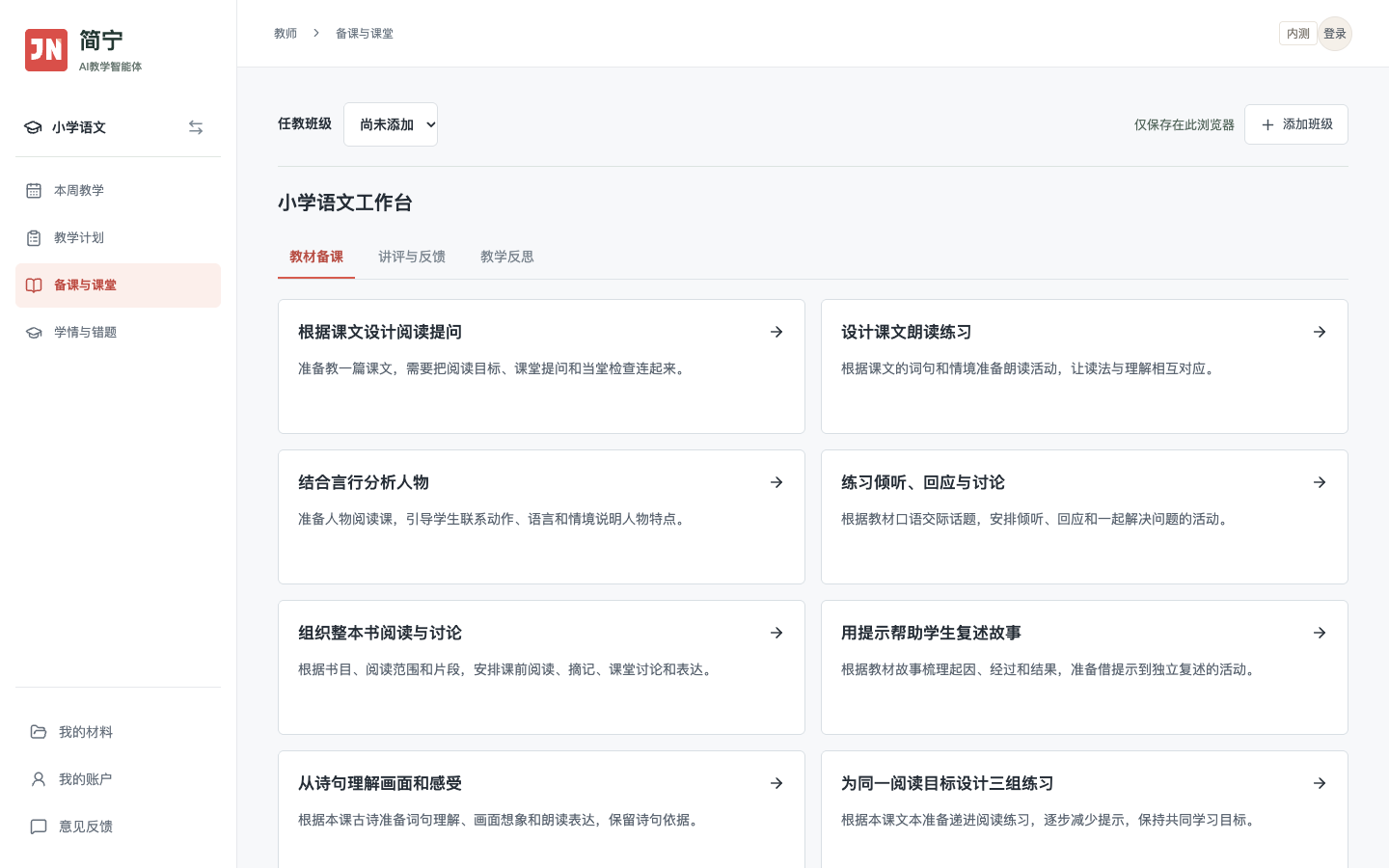This screenshot has height=868, width=1389.
Task: Click the calendar icon for 本周教学
Action: tap(34, 191)
